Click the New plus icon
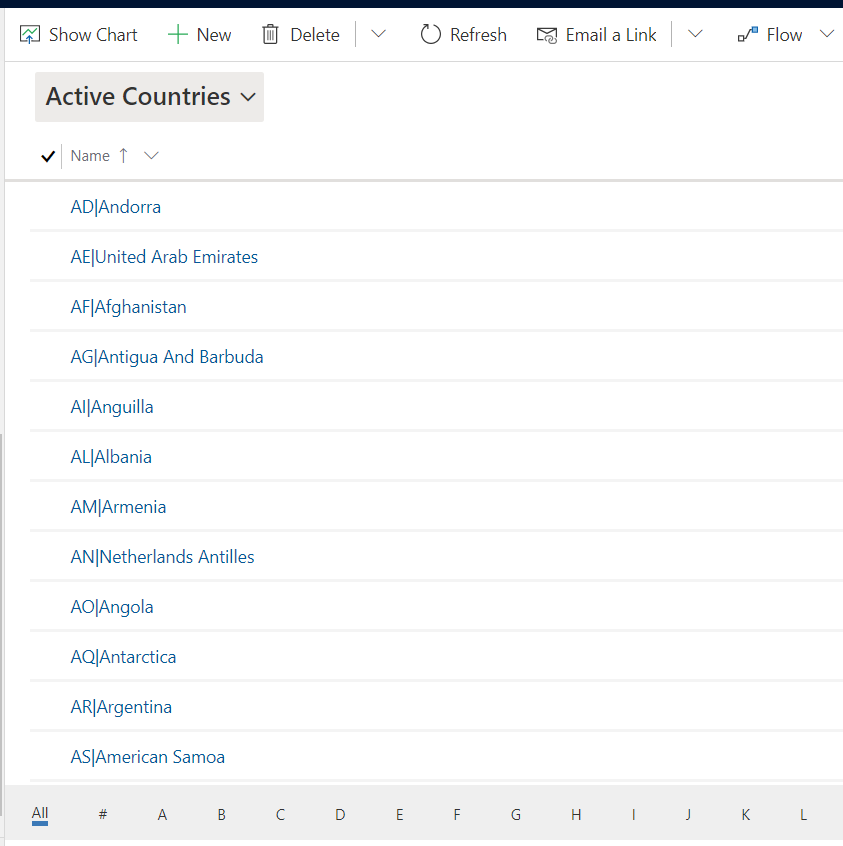Image resolution: width=843 pixels, height=846 pixels. coord(178,35)
